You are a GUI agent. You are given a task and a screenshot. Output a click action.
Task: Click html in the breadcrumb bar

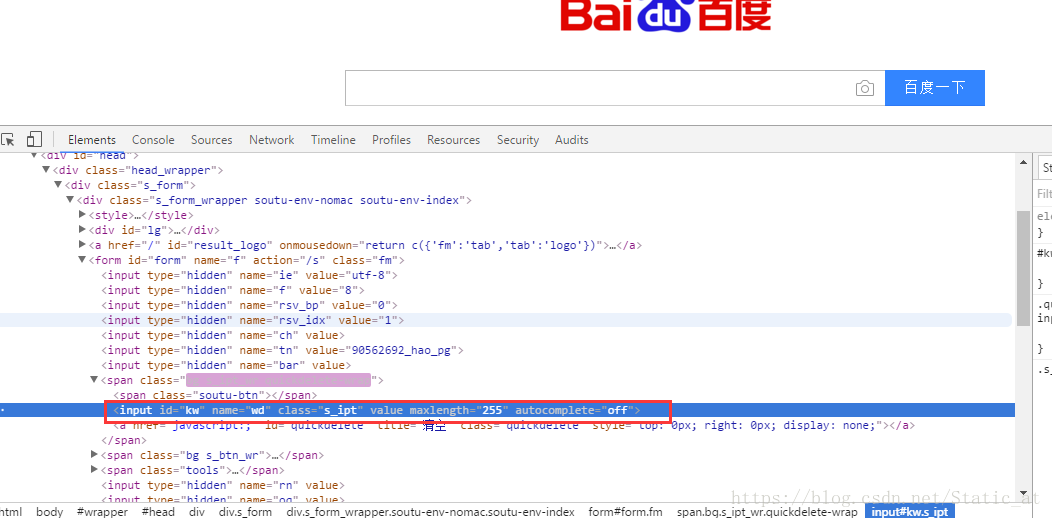coord(11,511)
